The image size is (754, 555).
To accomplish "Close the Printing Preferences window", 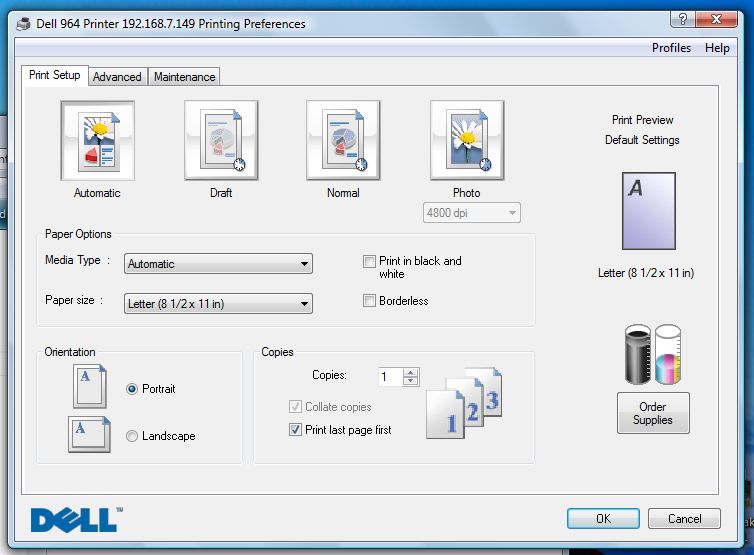I will pyautogui.click(x=716, y=19).
